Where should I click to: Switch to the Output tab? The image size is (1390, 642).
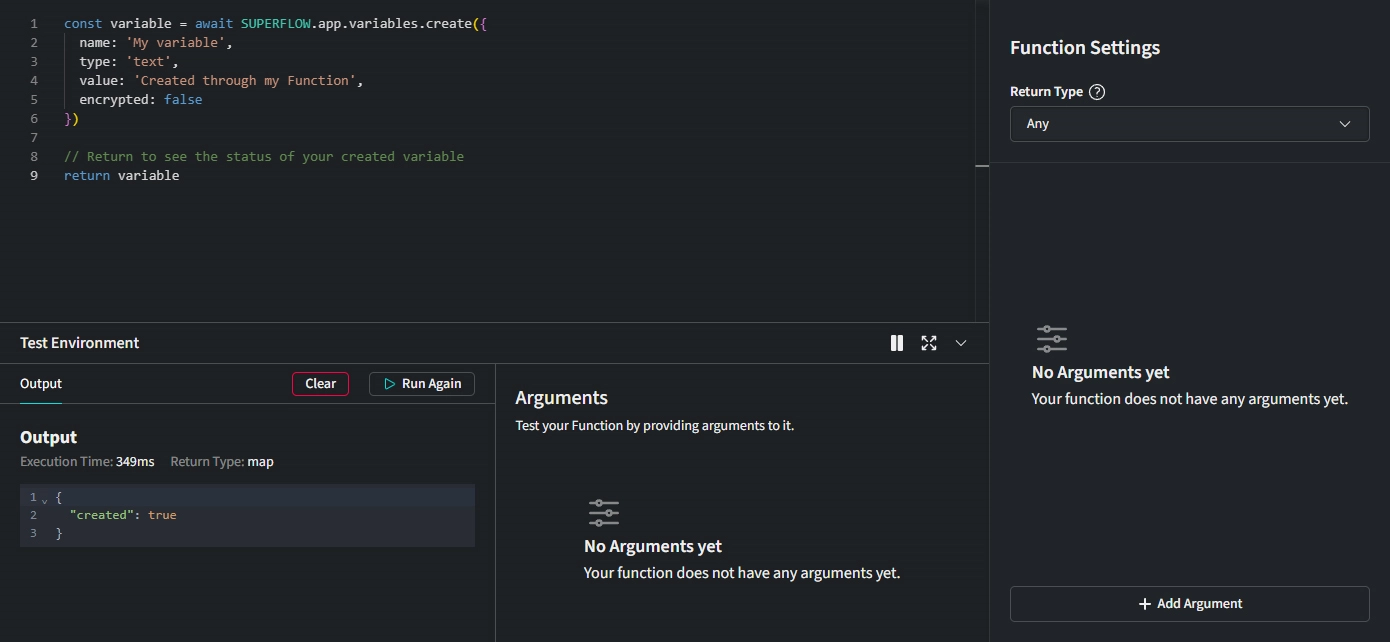pyautogui.click(x=41, y=384)
